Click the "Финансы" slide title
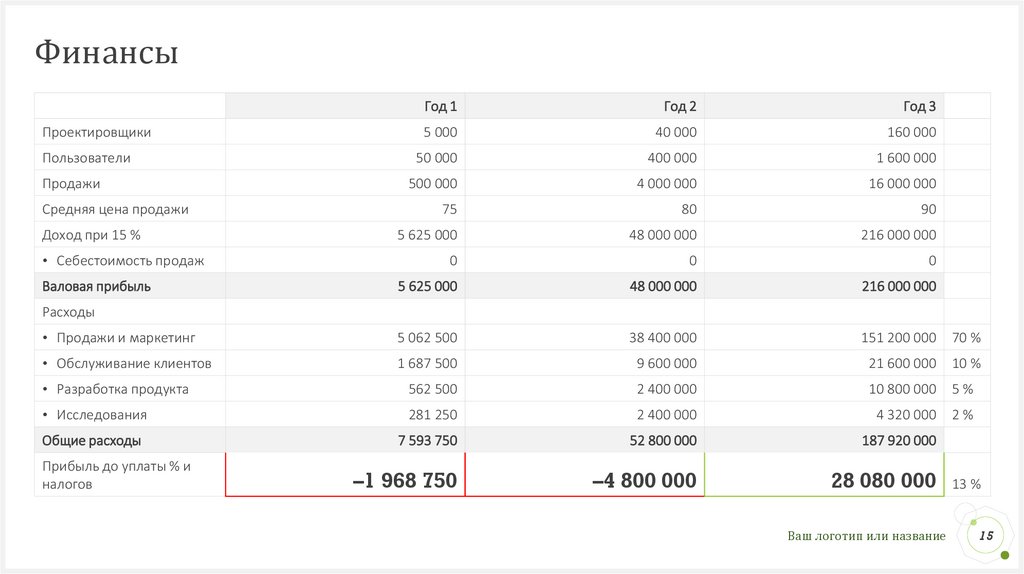 [106, 52]
